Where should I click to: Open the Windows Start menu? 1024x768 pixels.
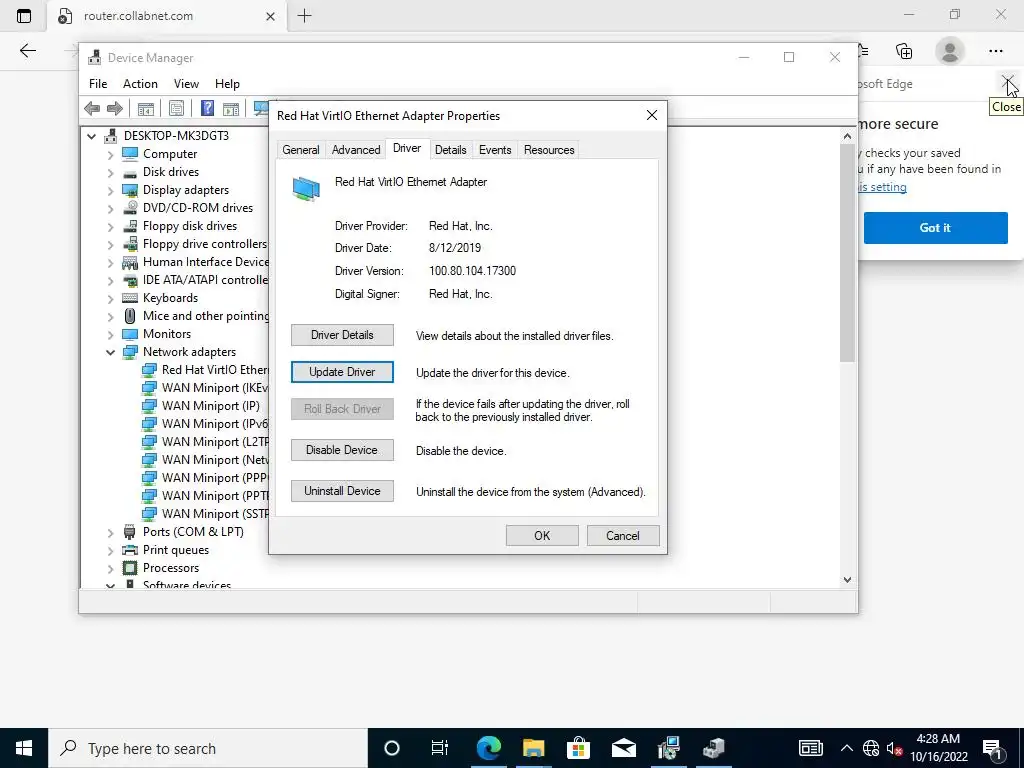24,748
